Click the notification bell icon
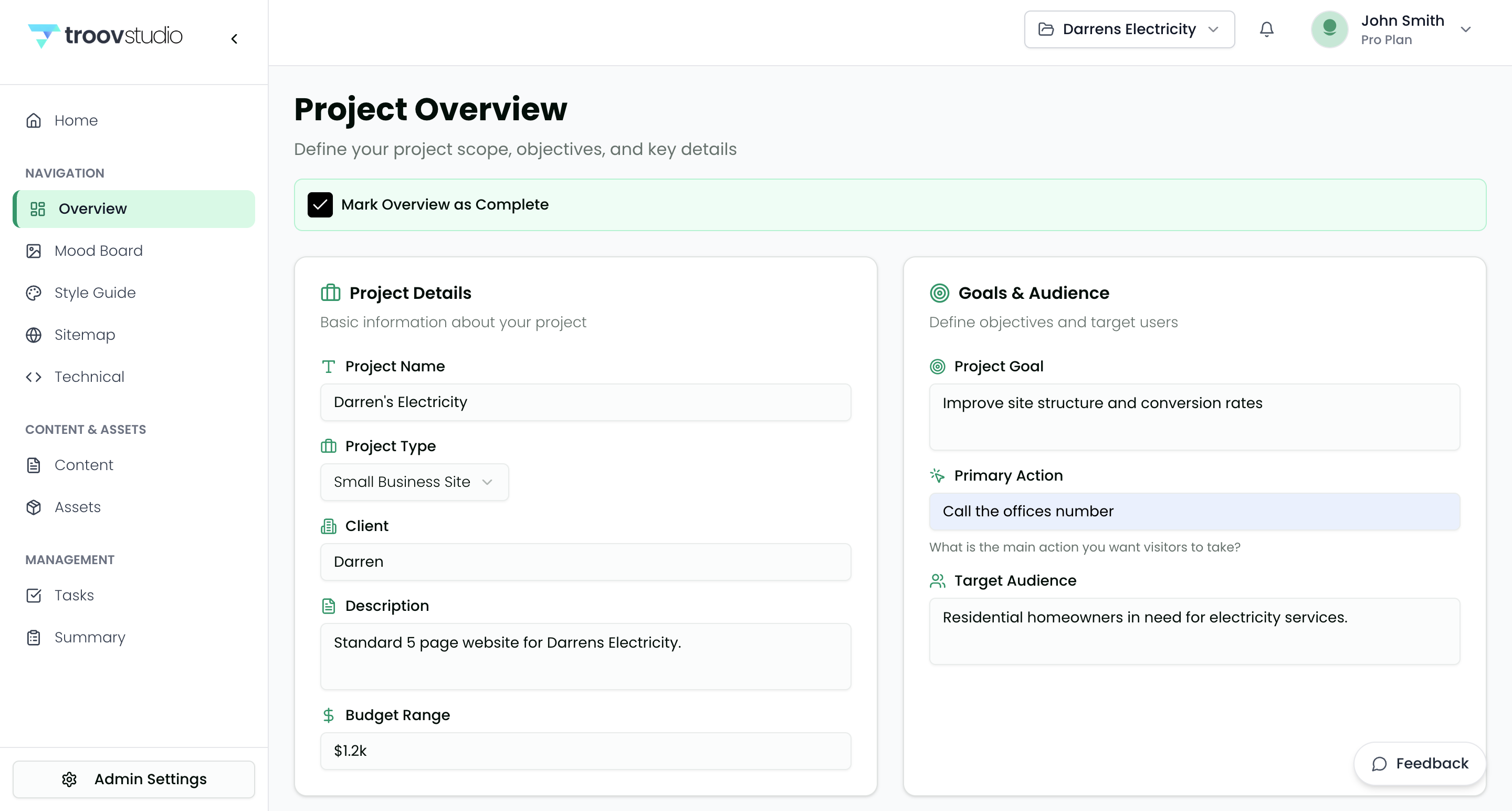 click(x=1266, y=29)
